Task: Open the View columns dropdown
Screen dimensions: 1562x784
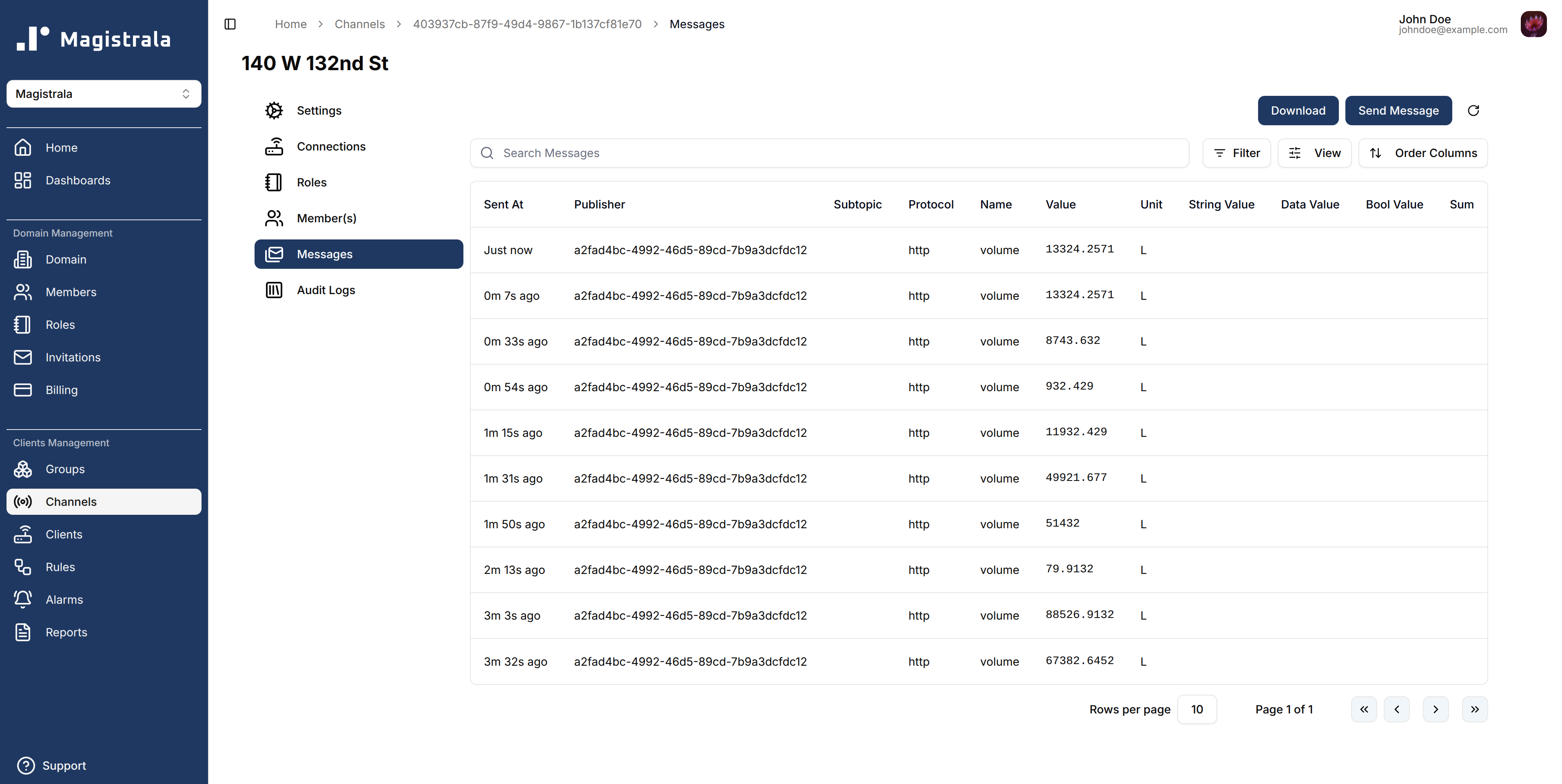Action: pos(1314,153)
